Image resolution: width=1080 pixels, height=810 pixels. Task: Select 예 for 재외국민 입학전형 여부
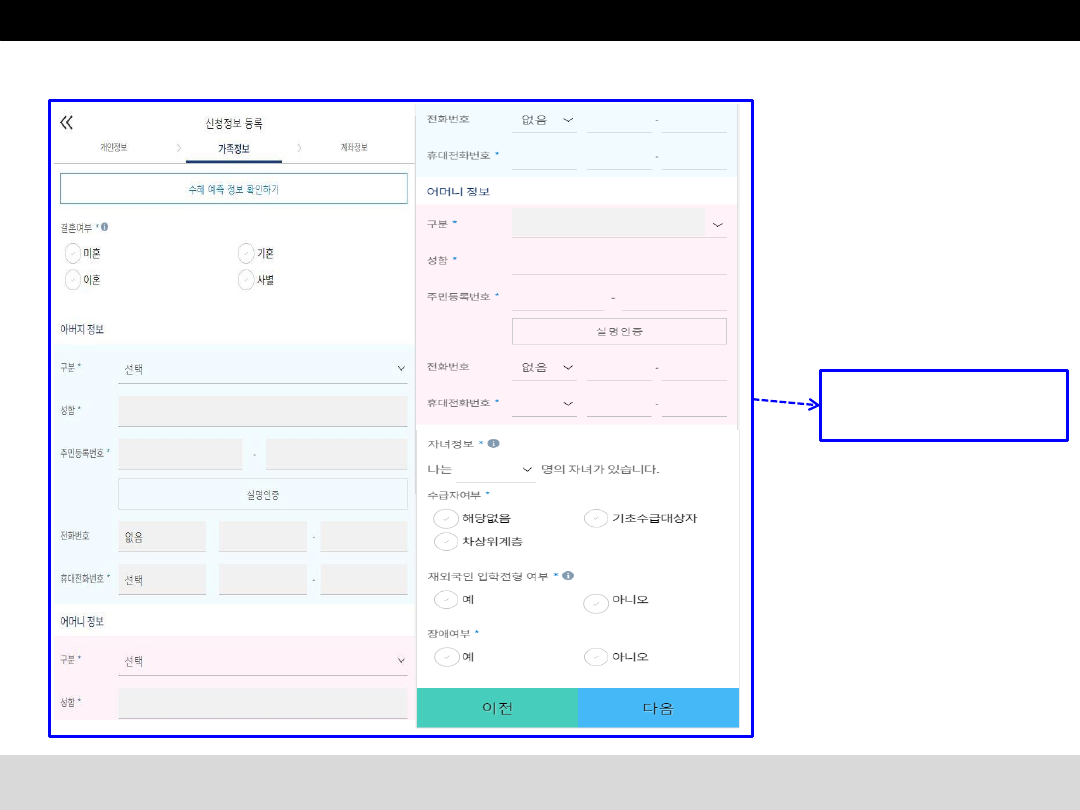446,600
